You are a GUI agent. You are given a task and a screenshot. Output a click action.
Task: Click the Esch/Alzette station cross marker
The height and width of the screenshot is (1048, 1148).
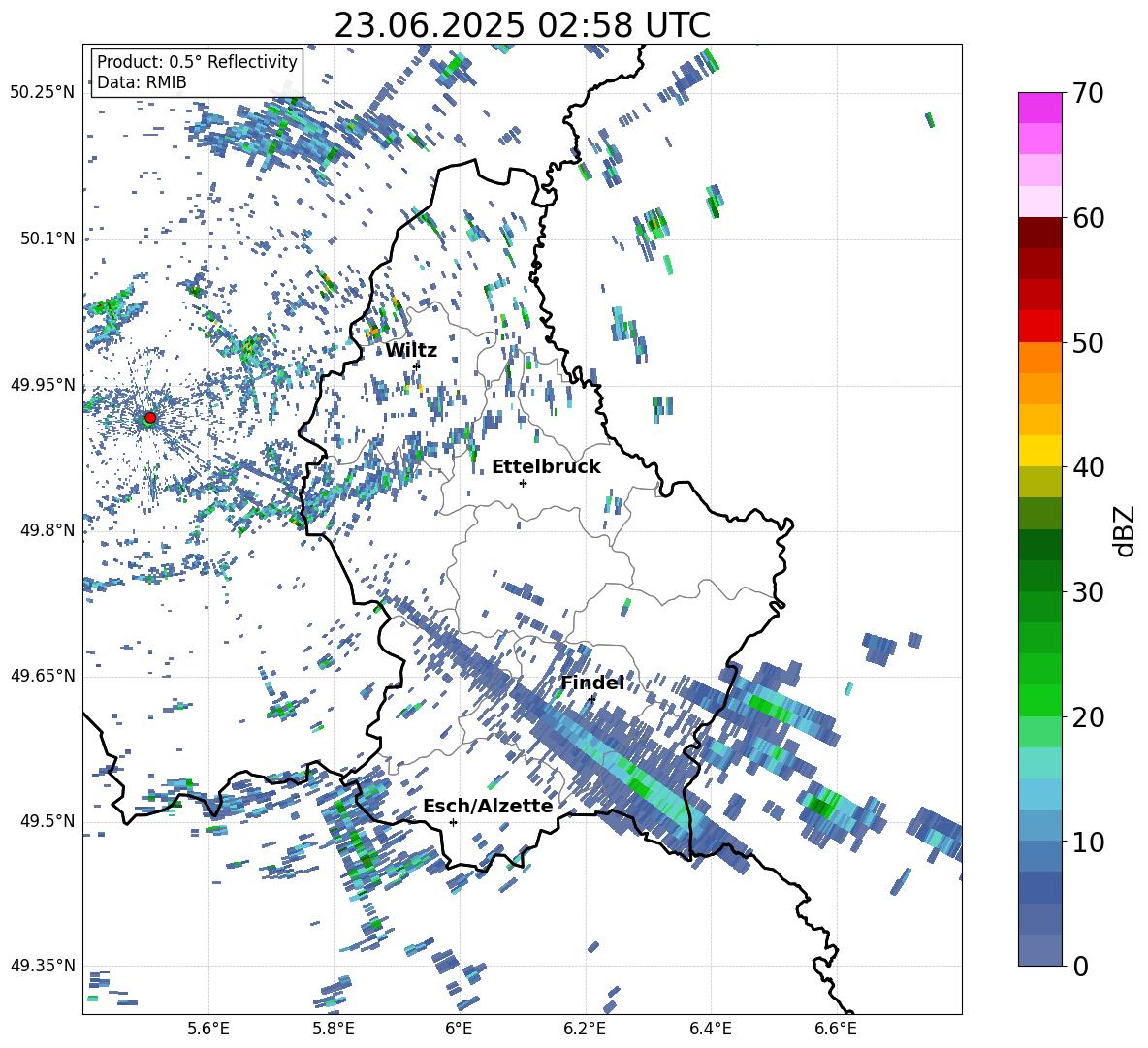[x=453, y=822]
